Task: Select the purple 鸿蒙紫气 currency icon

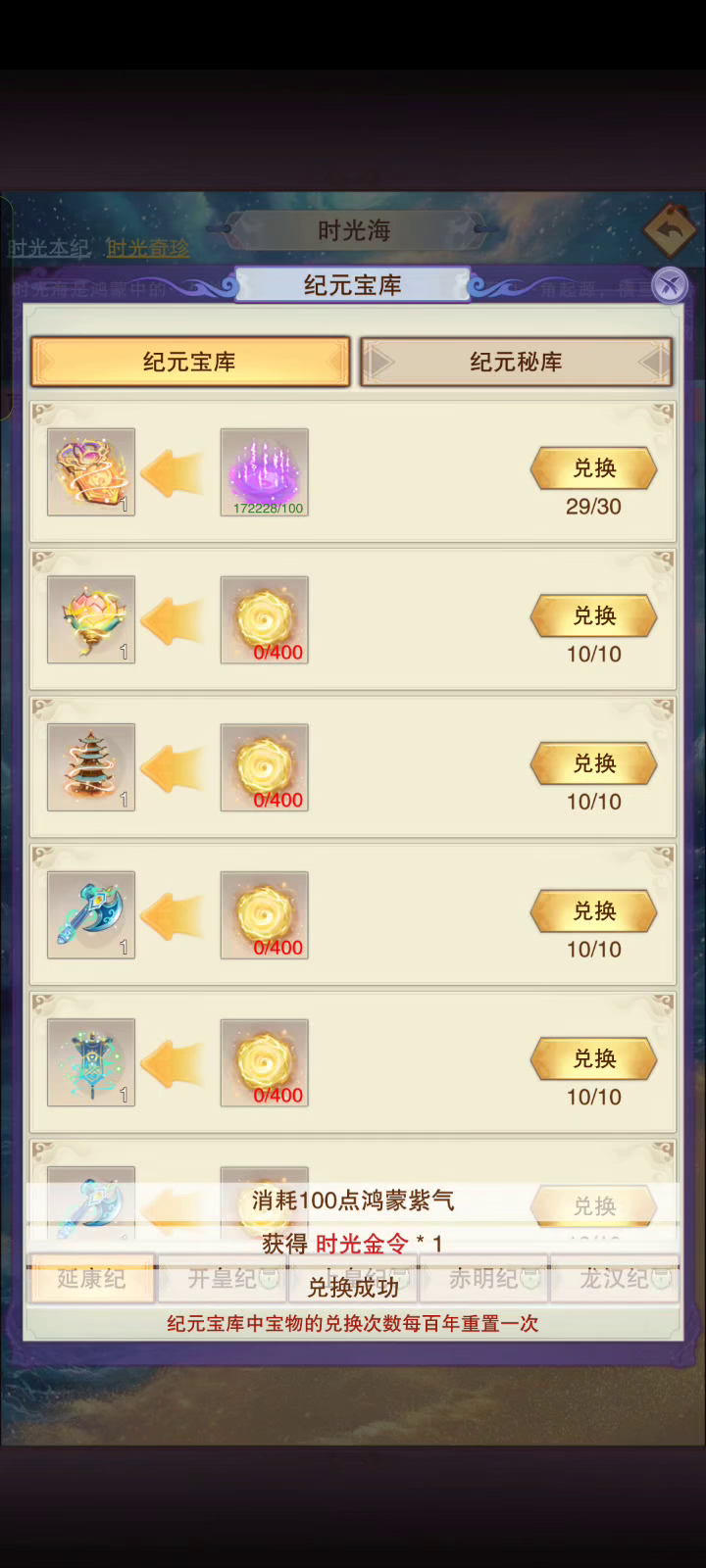Action: (265, 472)
